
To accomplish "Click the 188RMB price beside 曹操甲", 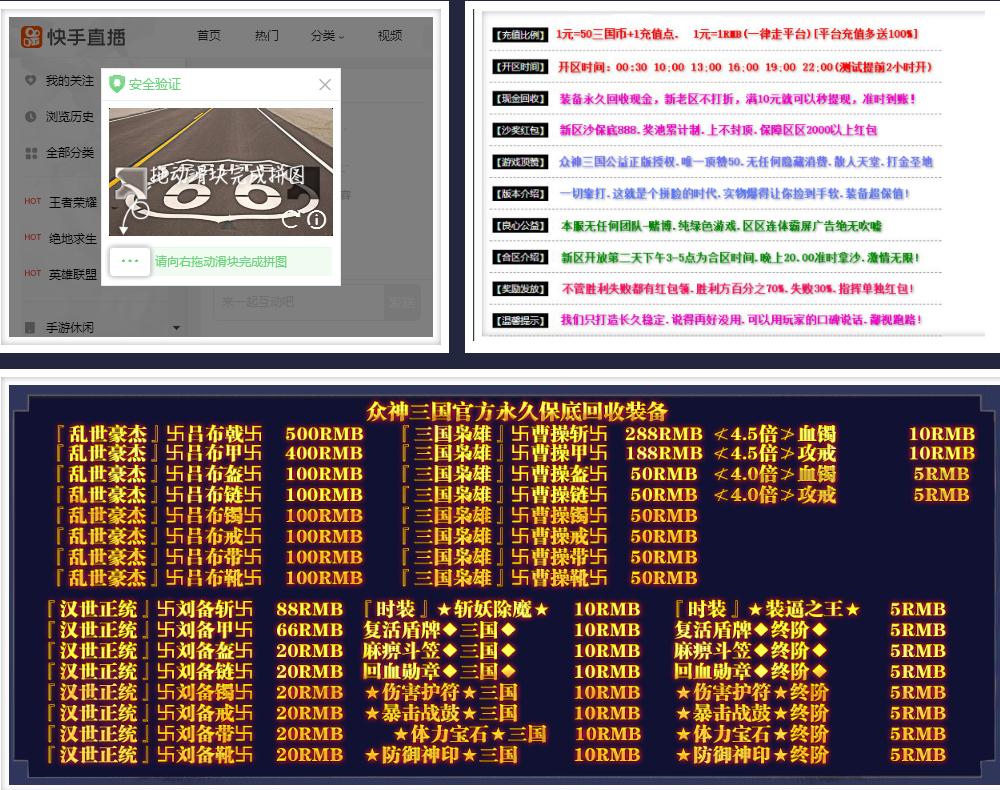I will coord(663,453).
